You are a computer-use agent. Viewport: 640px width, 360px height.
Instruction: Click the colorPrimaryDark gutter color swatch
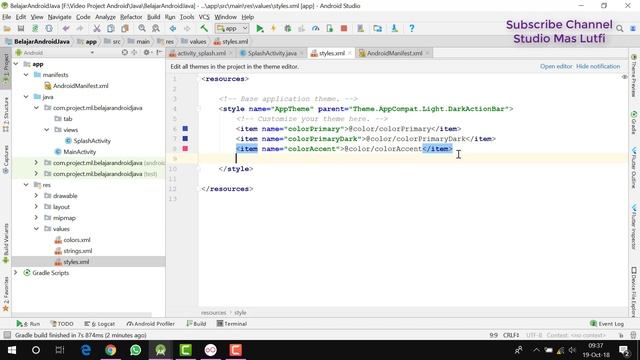(185, 139)
